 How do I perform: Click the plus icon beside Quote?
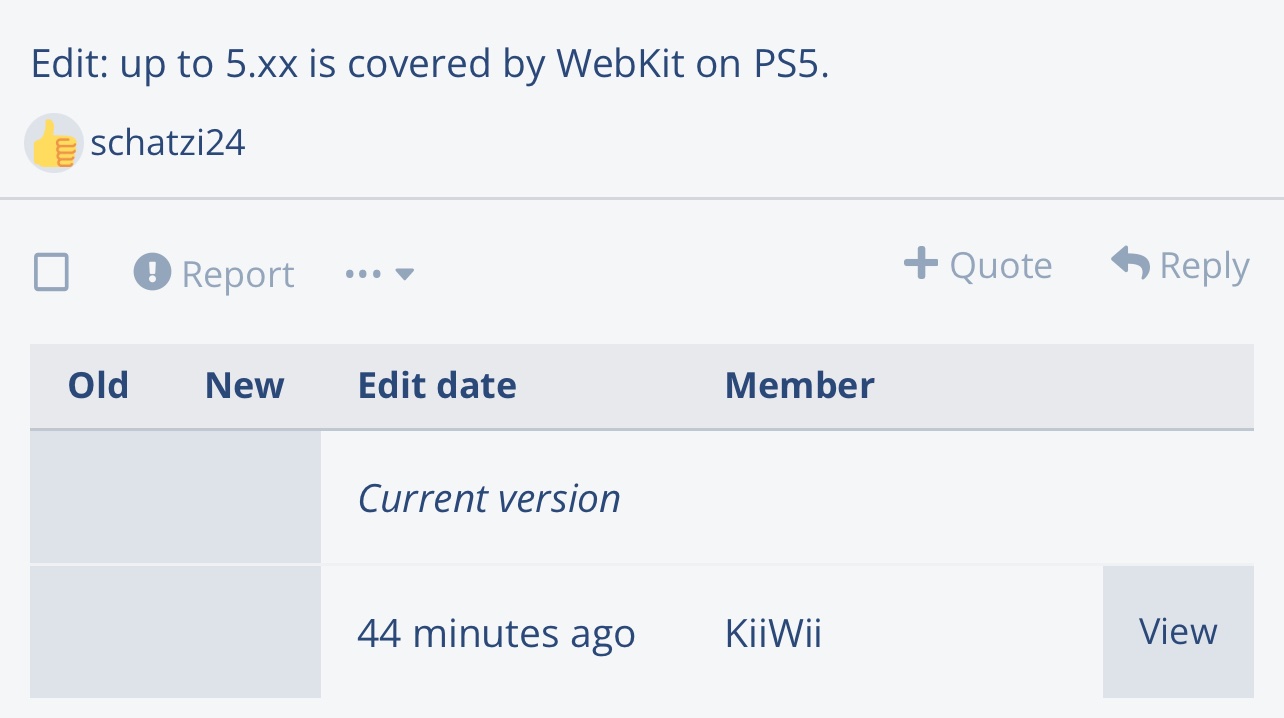[921, 264]
